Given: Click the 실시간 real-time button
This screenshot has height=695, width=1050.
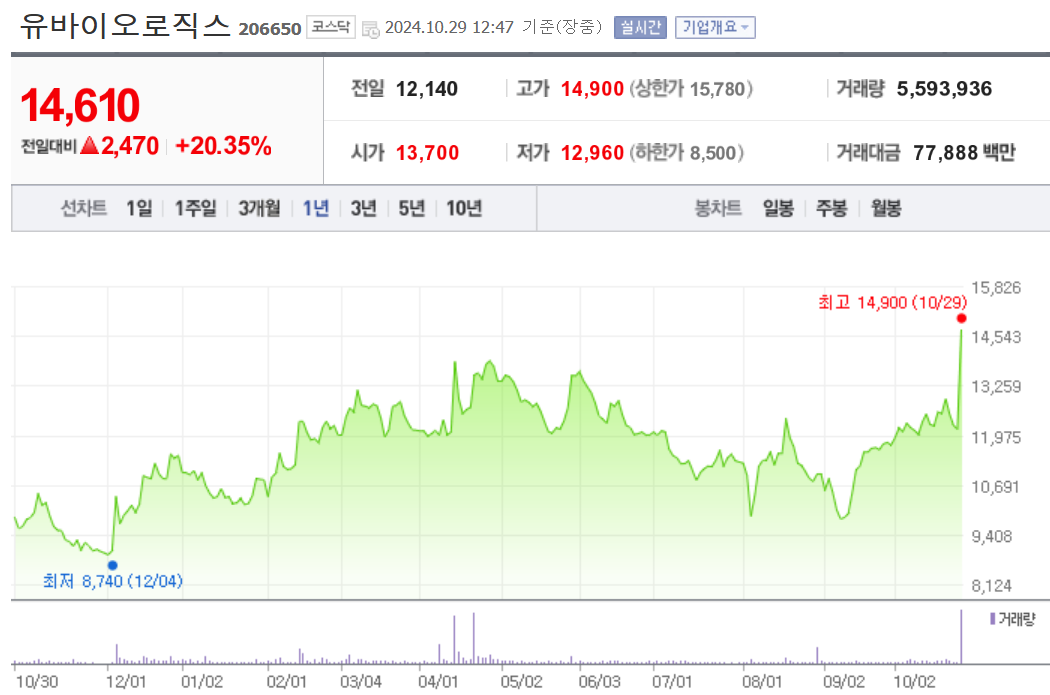Looking at the screenshot, I should [x=640, y=27].
